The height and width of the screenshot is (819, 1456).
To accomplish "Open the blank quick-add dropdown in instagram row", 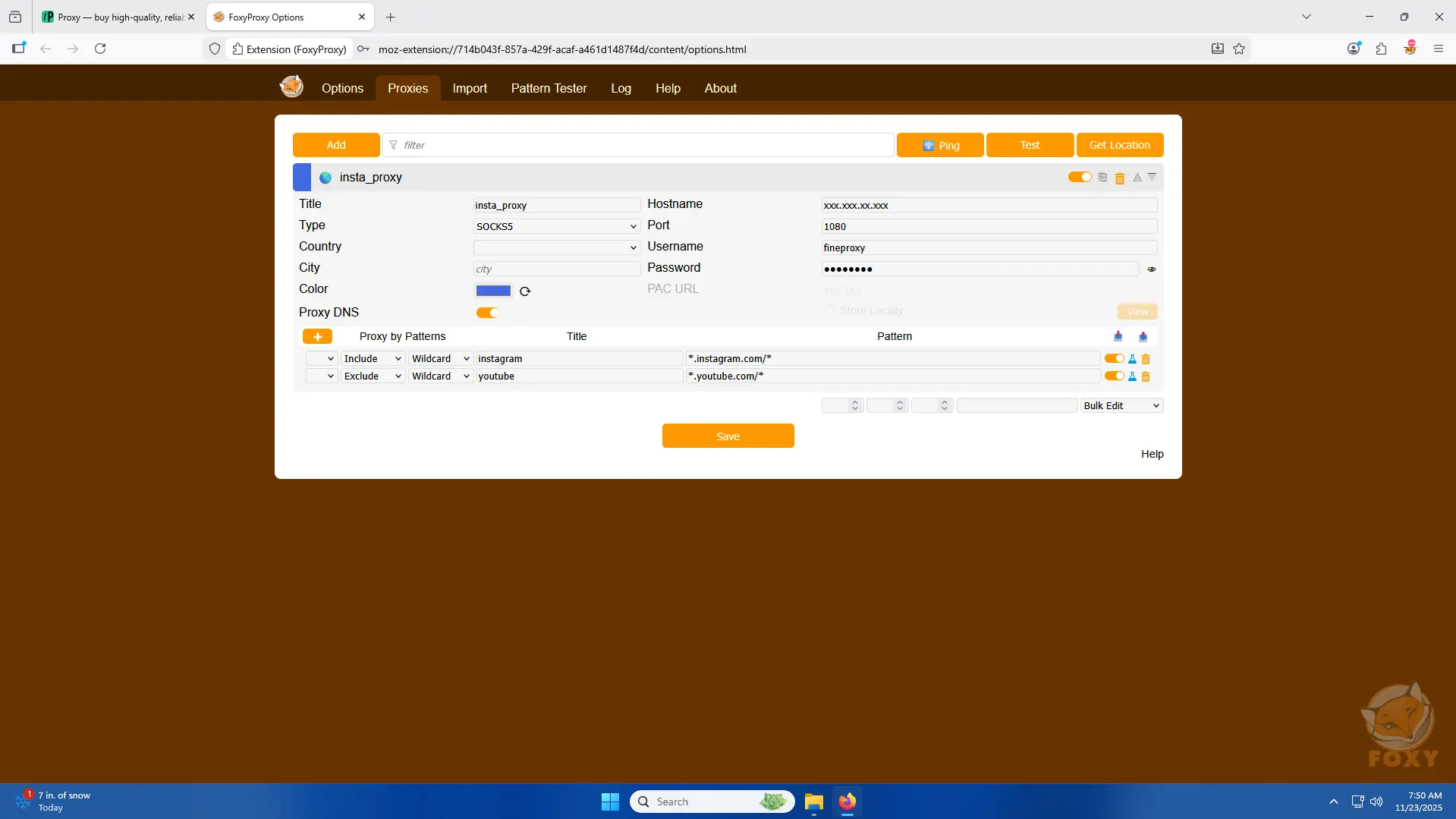I will [321, 359].
